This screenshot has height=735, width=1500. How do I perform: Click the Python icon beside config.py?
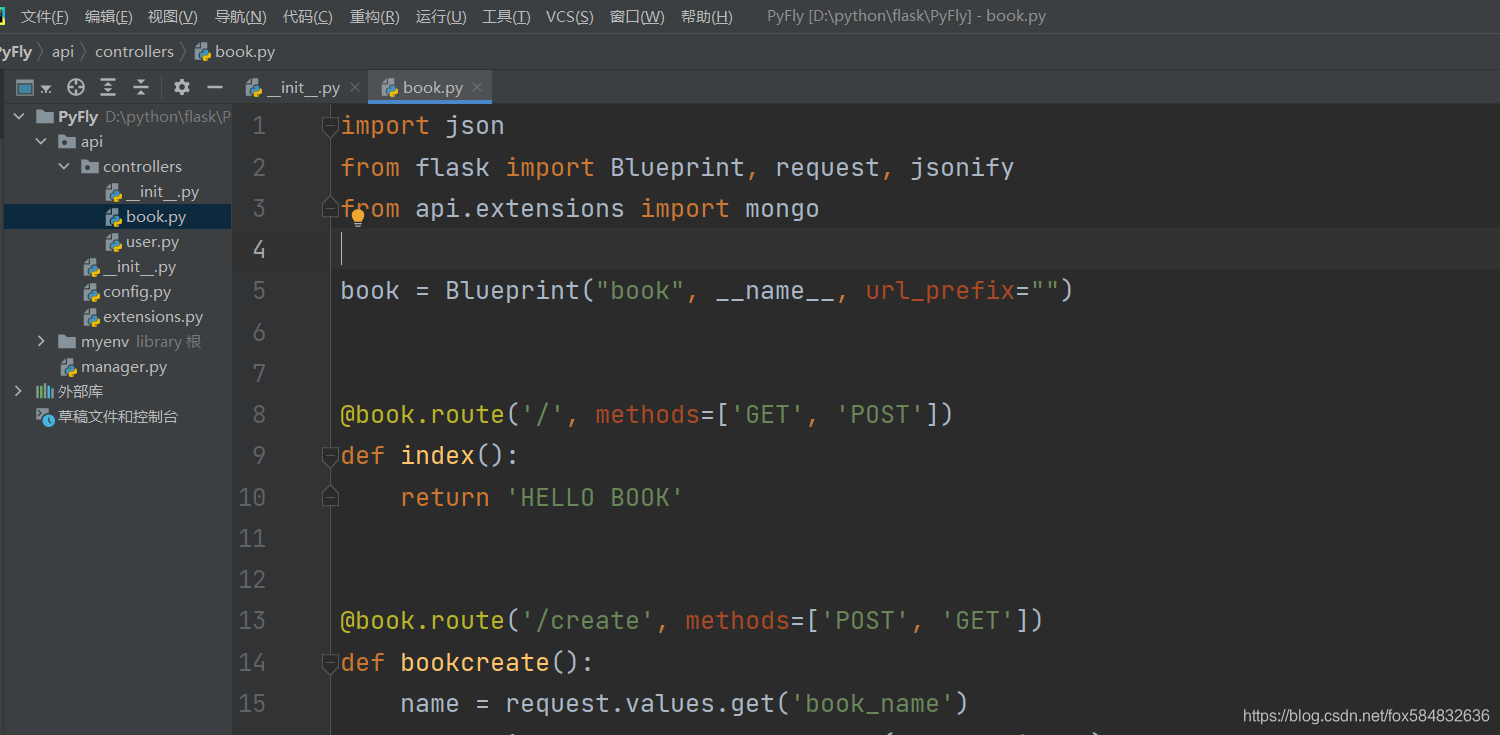tap(91, 292)
